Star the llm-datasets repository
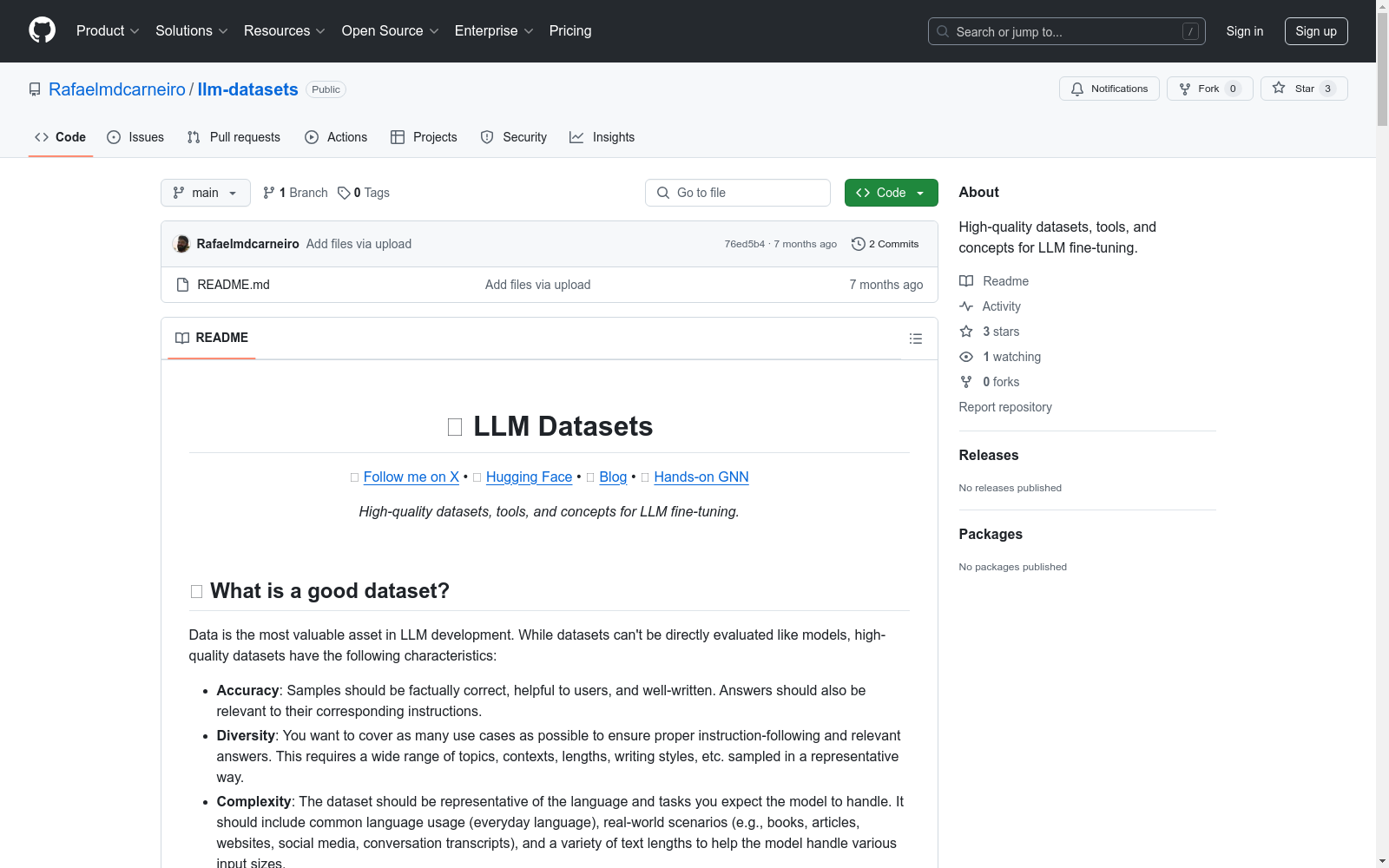Viewport: 1389px width, 868px height. [1304, 89]
